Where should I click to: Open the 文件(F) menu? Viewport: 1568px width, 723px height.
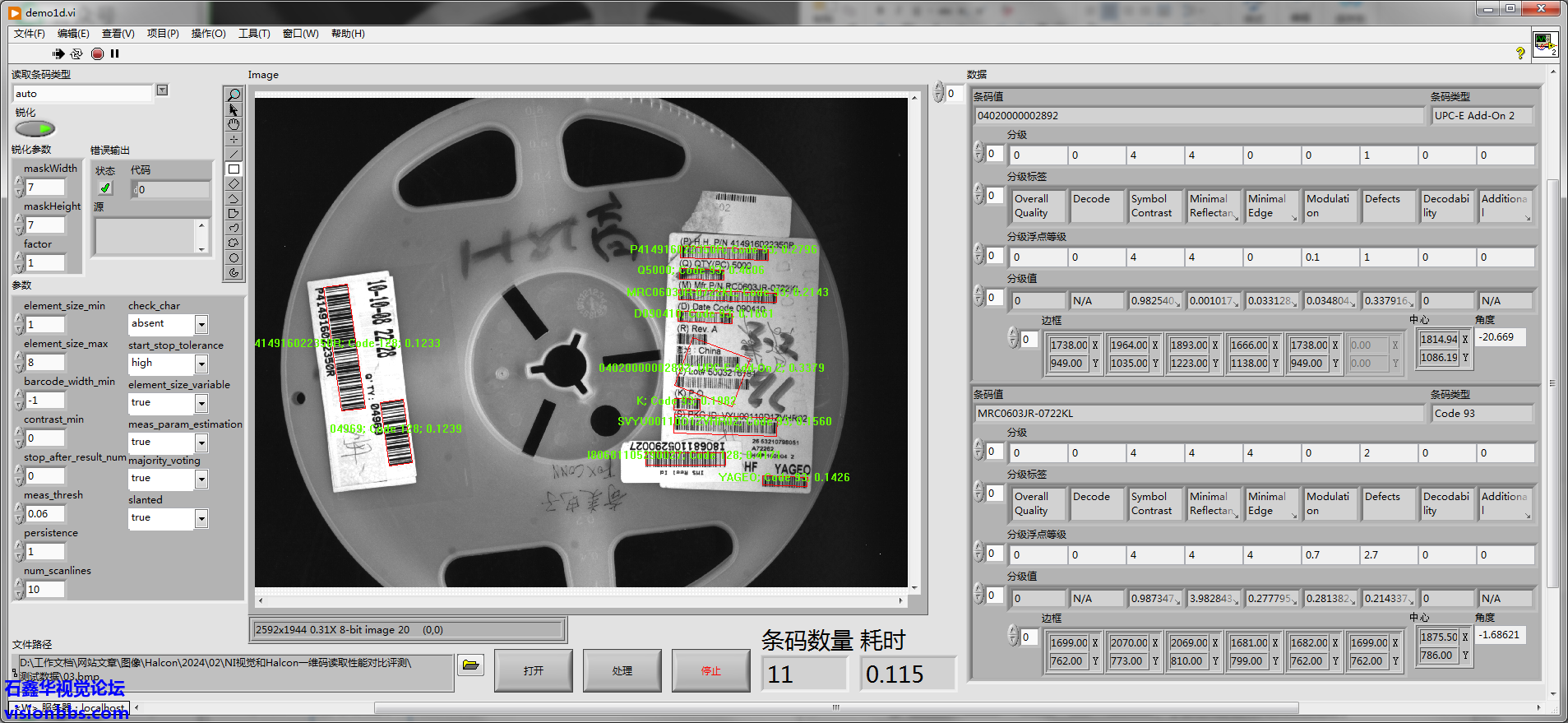[29, 34]
